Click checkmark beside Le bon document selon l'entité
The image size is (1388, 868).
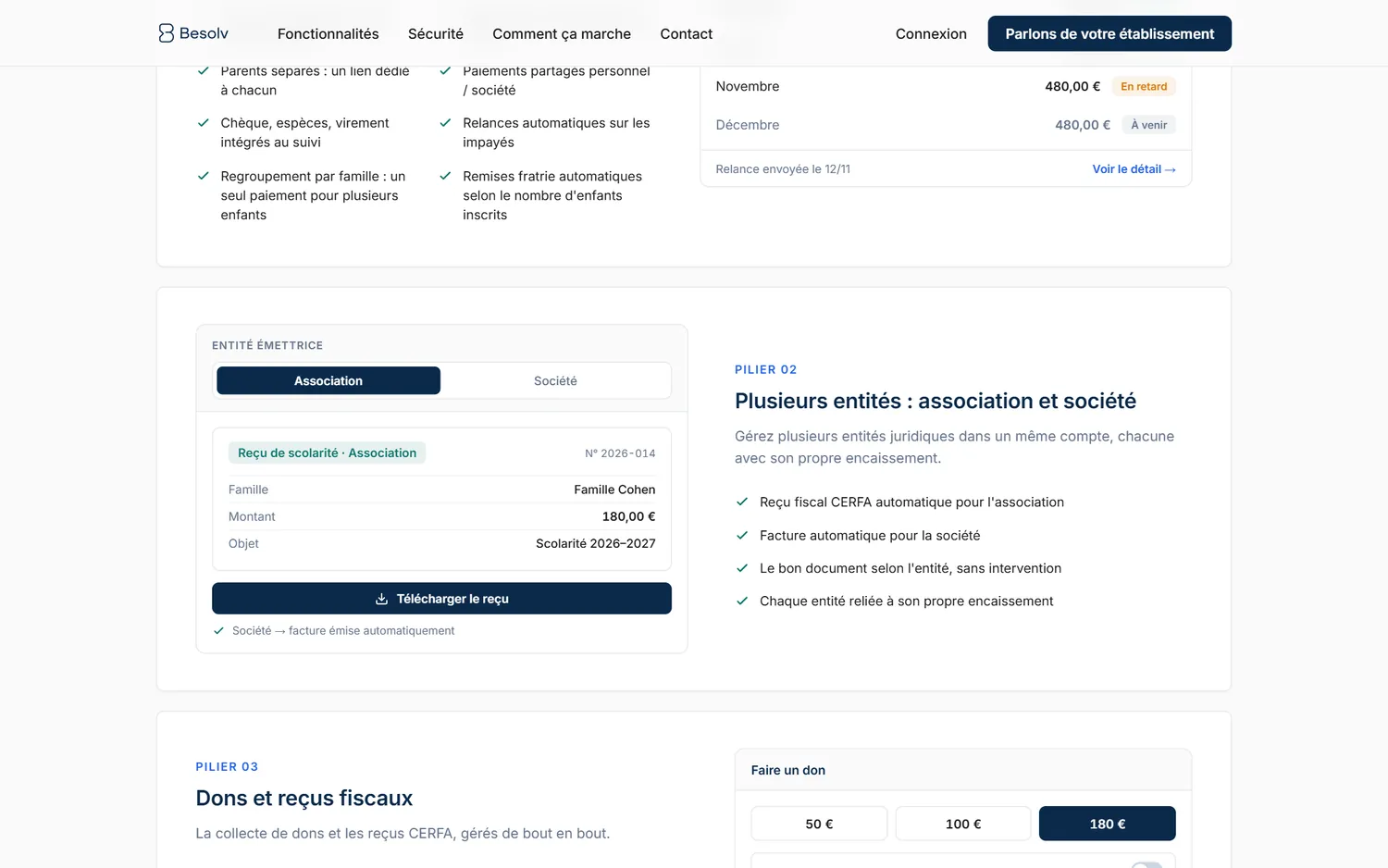(x=742, y=568)
